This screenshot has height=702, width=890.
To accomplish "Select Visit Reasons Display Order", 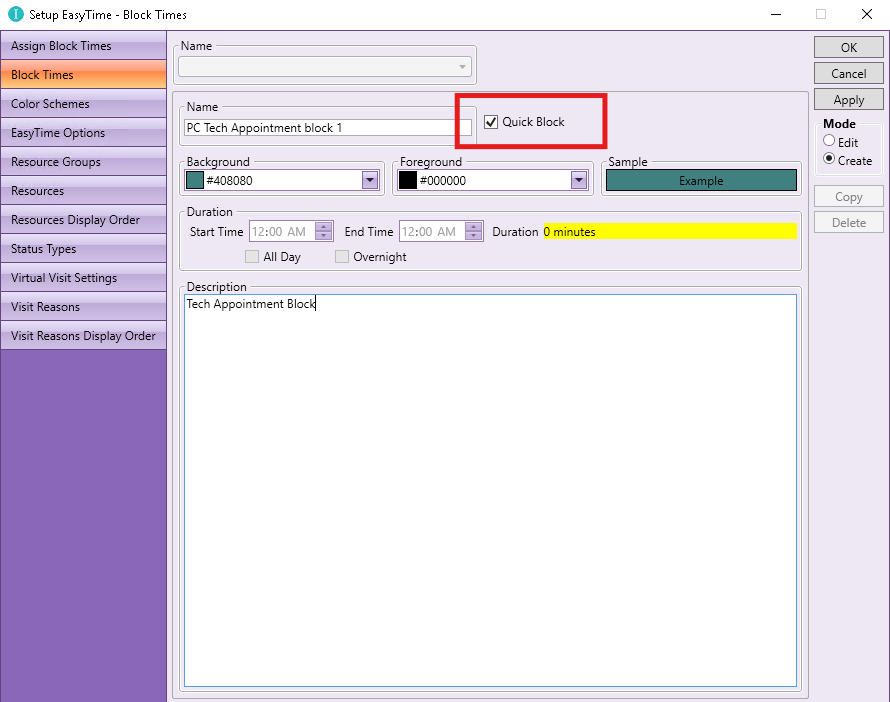I will click(83, 336).
